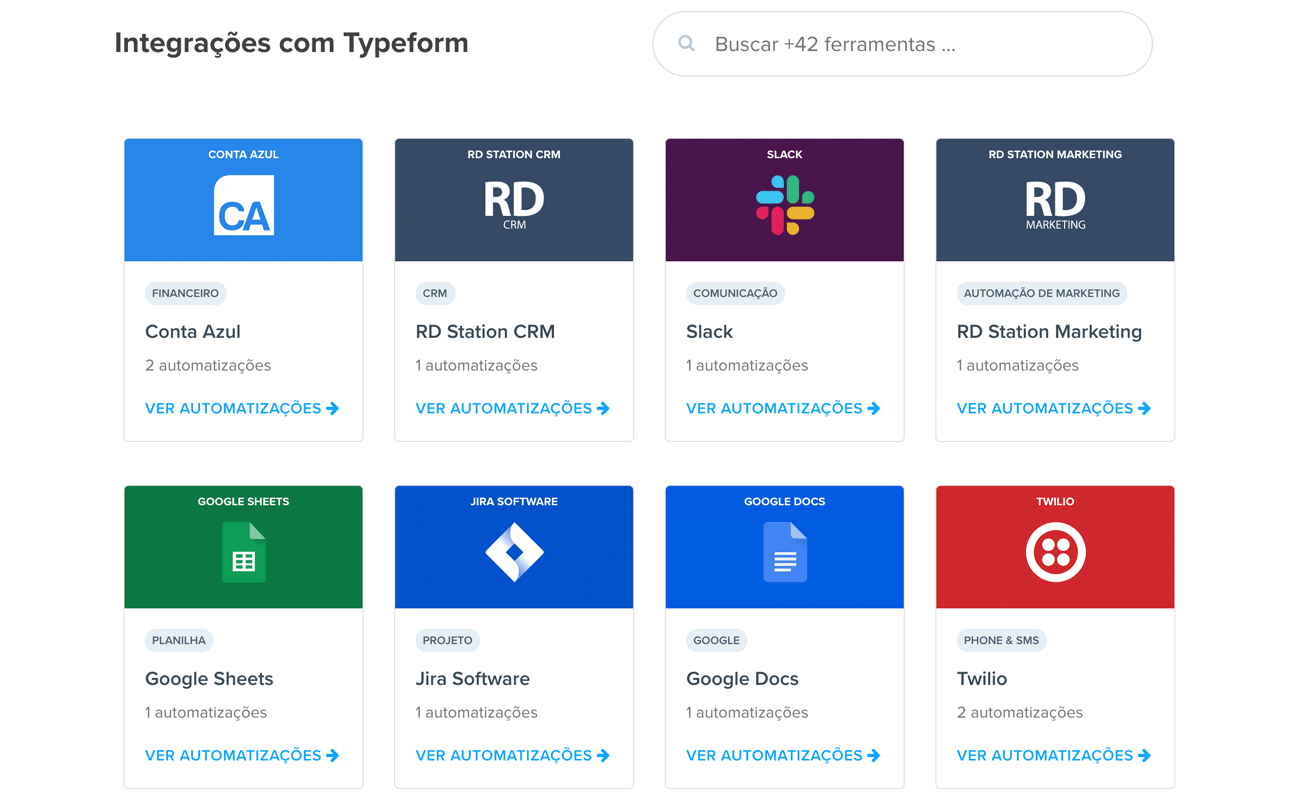
Task: Click the Google Docs document icon
Action: click(x=785, y=552)
